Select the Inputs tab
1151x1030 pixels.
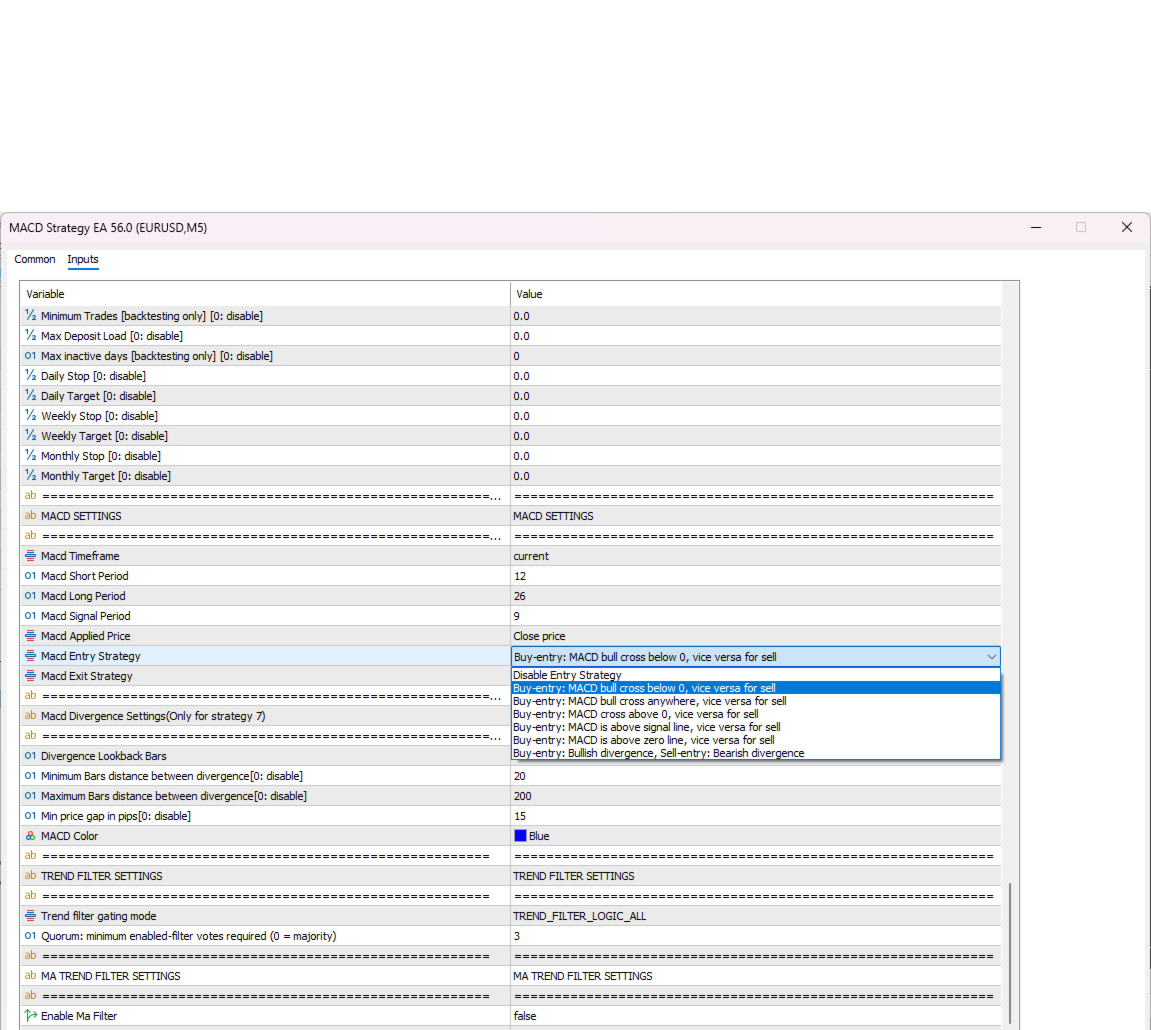point(83,259)
